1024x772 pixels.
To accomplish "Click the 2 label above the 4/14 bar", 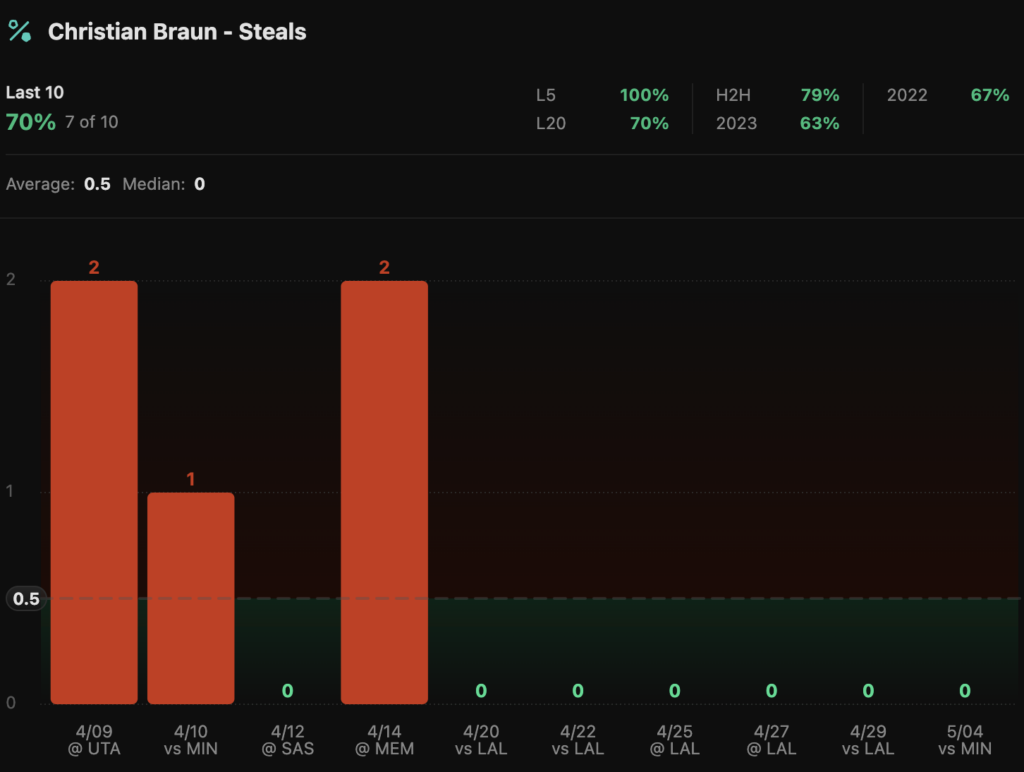I will pyautogui.click(x=384, y=267).
